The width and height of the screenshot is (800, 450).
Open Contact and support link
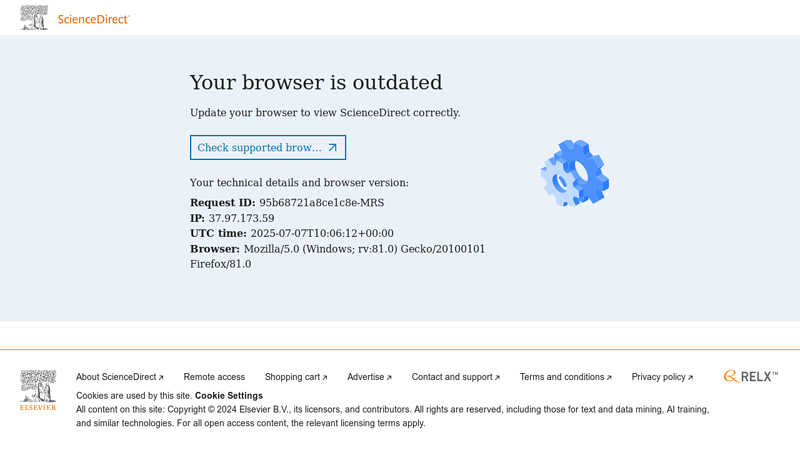(x=456, y=377)
